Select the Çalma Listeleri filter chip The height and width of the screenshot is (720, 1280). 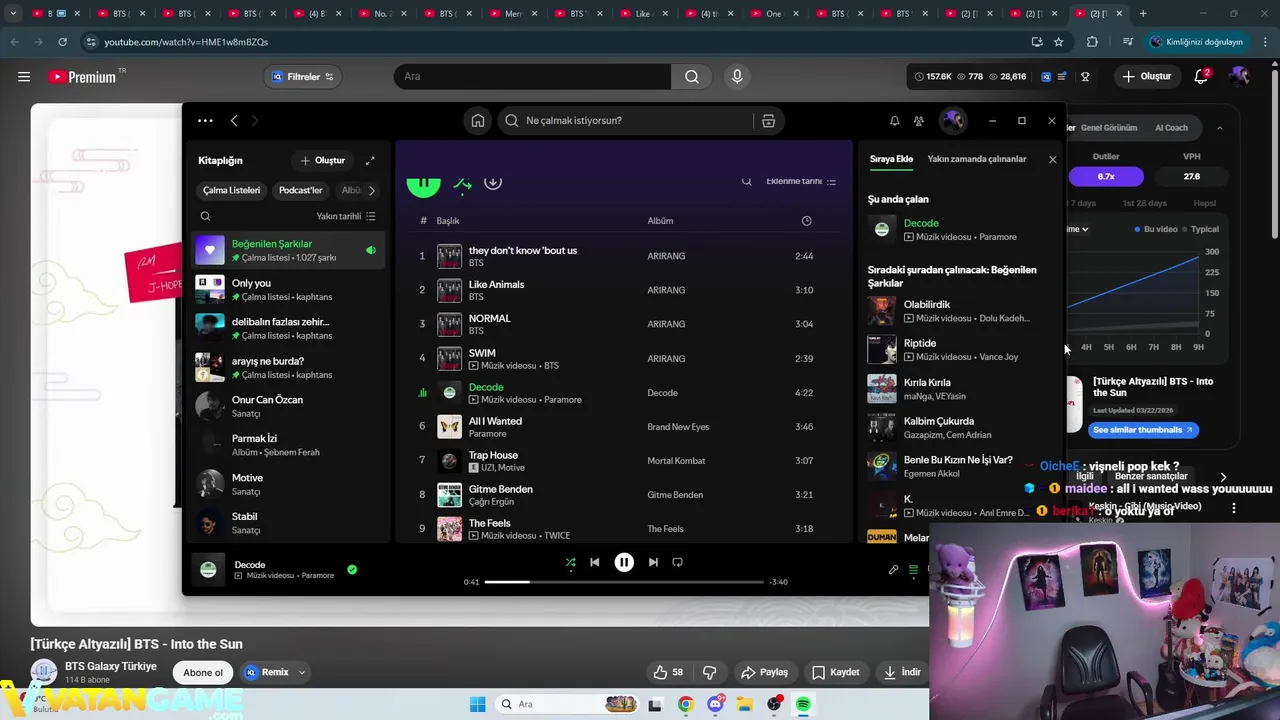231,190
